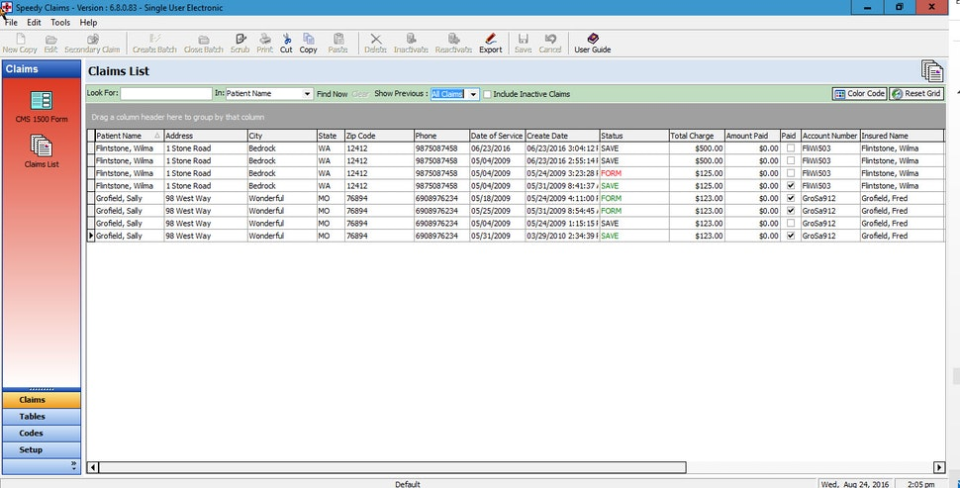The width and height of the screenshot is (960, 488).
Task: Uncheck Paid for claim created 05/31/2009 8:41:37
Action: [790, 186]
